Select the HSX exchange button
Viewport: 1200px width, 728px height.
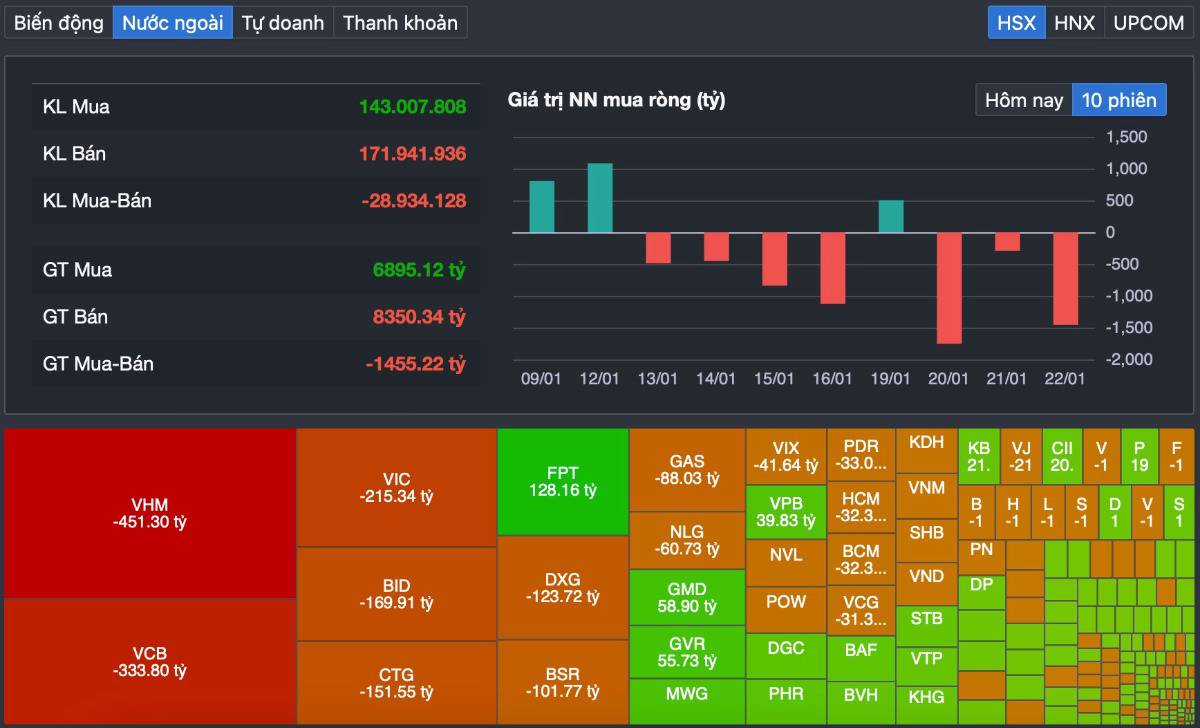[1017, 22]
